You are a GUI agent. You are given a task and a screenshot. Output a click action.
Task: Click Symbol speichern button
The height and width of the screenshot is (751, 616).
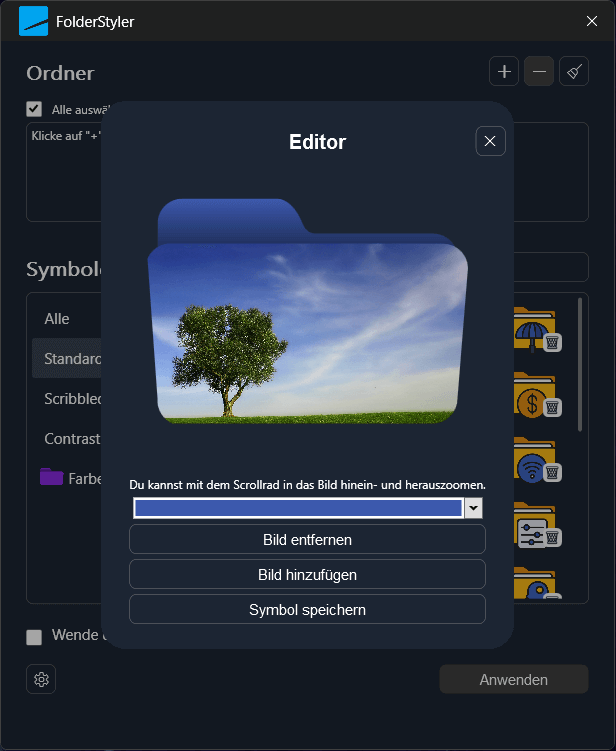point(308,609)
